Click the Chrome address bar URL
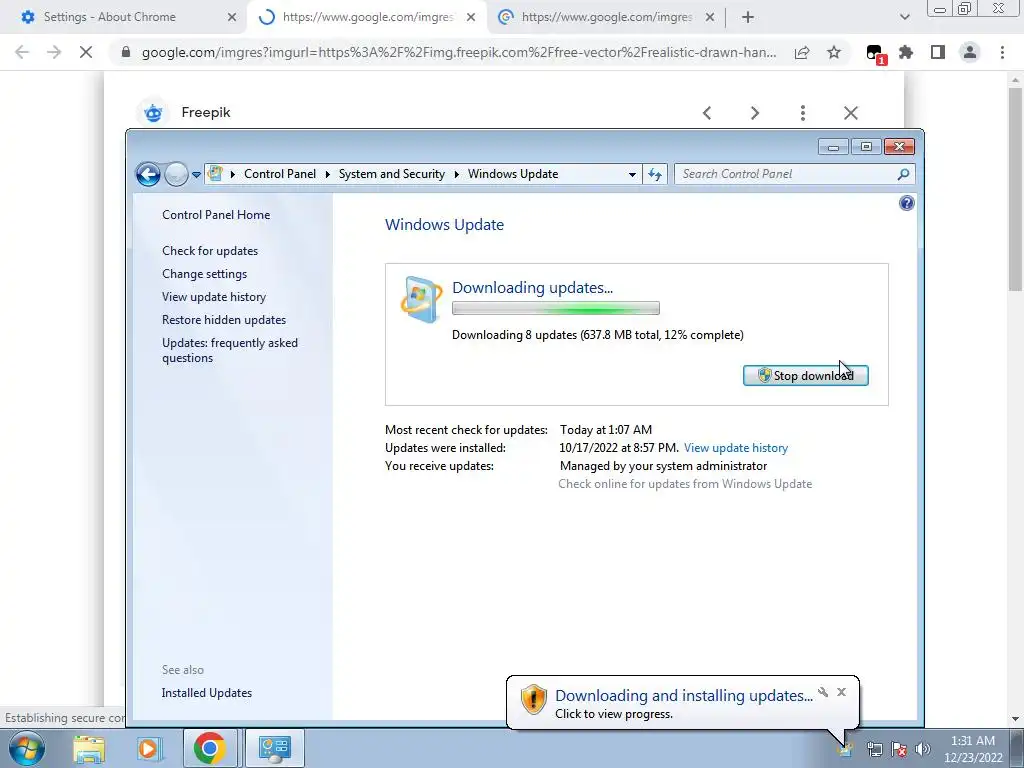The height and width of the screenshot is (768, 1024). click(458, 52)
